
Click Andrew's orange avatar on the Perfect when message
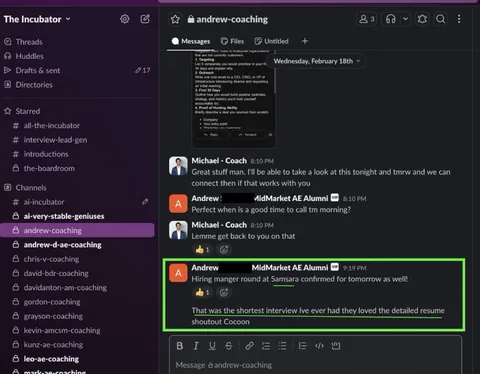pyautogui.click(x=178, y=204)
